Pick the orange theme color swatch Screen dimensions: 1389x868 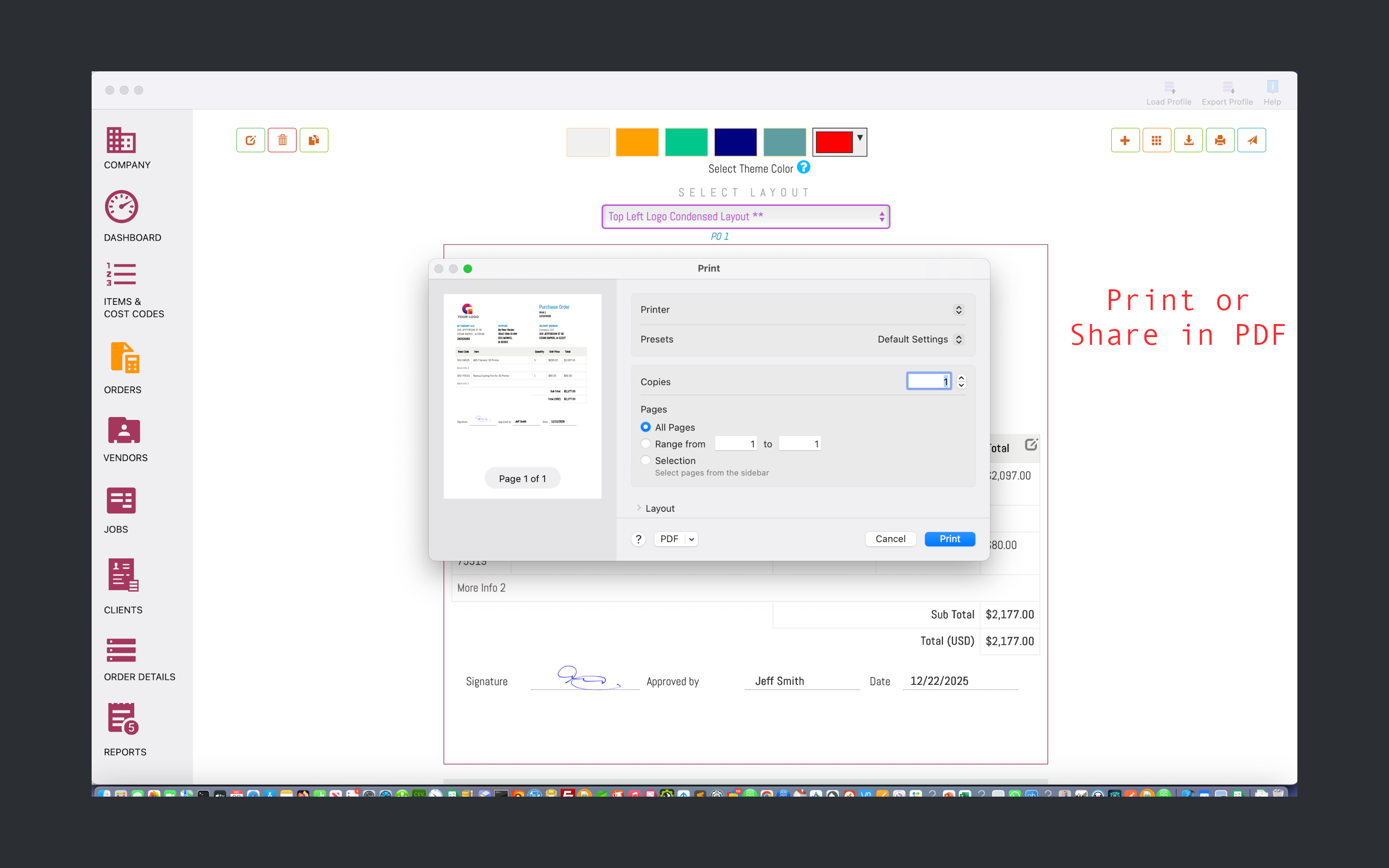[x=637, y=142]
